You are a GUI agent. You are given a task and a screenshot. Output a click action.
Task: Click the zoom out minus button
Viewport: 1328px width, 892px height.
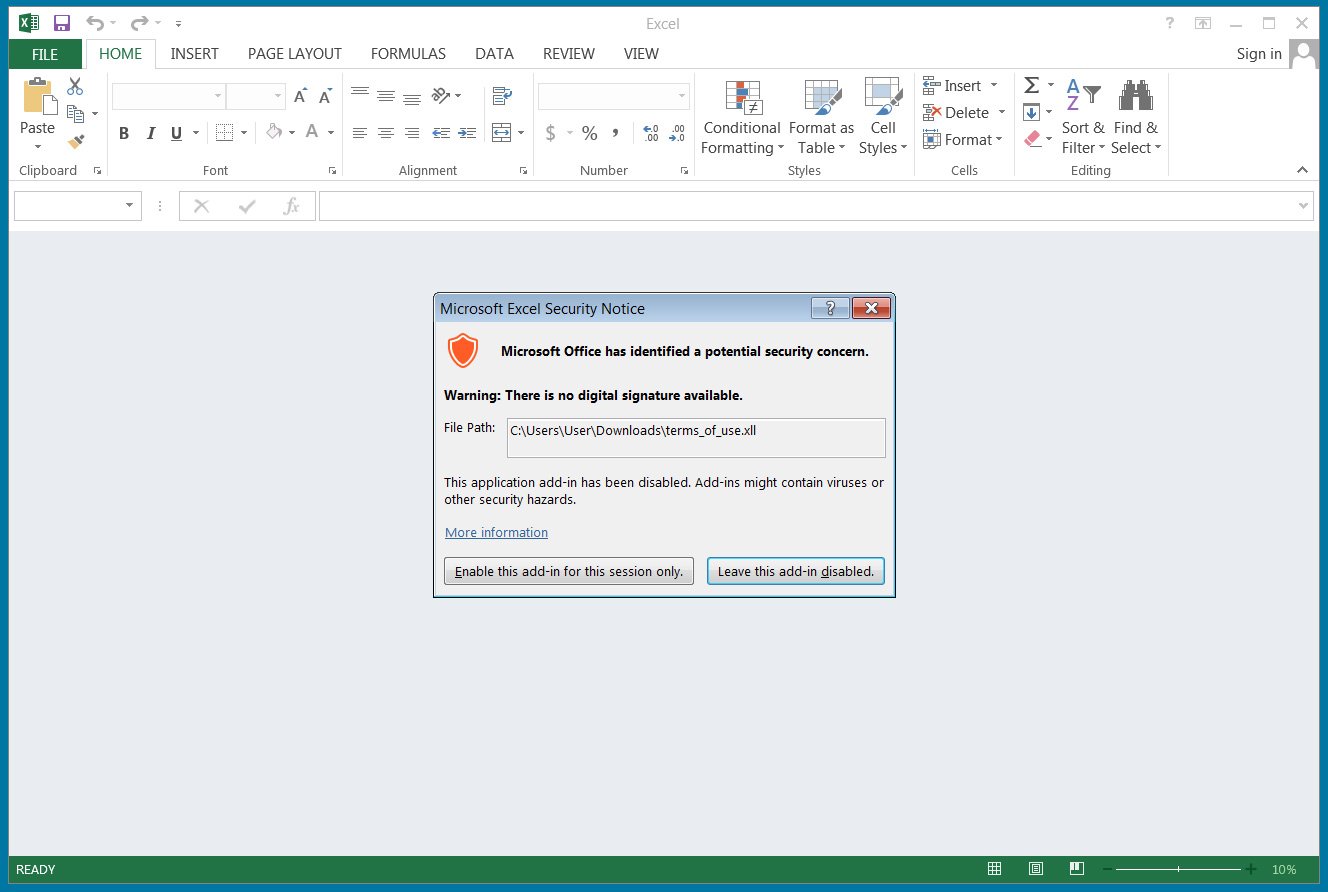(x=1108, y=869)
